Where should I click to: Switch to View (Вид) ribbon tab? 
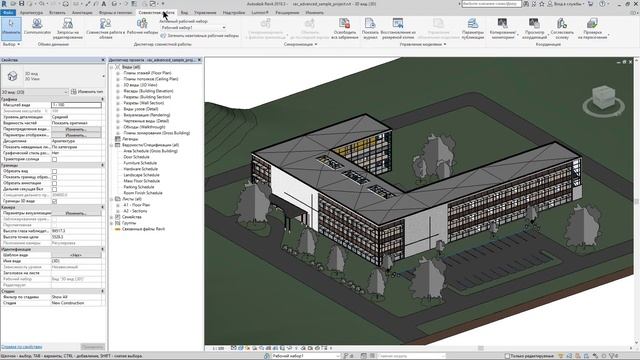click(x=184, y=13)
